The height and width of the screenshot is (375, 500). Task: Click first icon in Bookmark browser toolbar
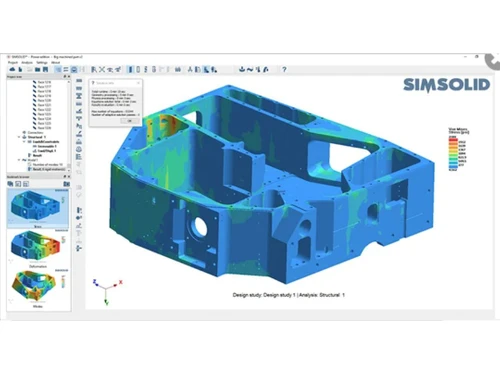[x=10, y=184]
